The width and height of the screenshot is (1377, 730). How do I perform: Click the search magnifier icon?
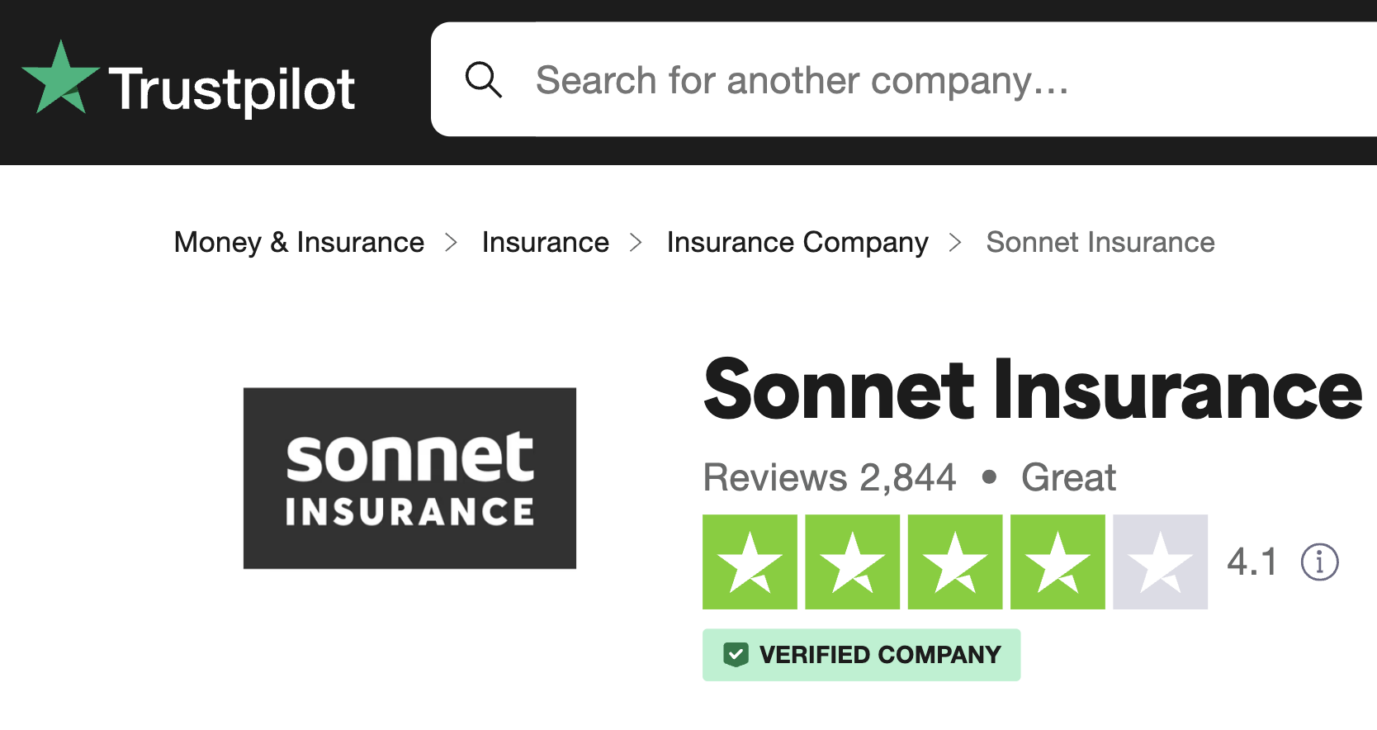(x=483, y=79)
